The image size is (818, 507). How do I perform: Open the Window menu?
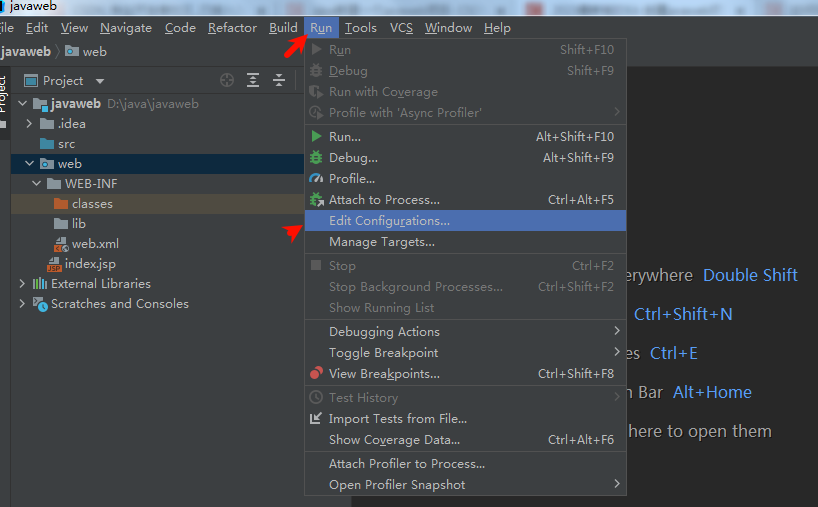coord(448,28)
